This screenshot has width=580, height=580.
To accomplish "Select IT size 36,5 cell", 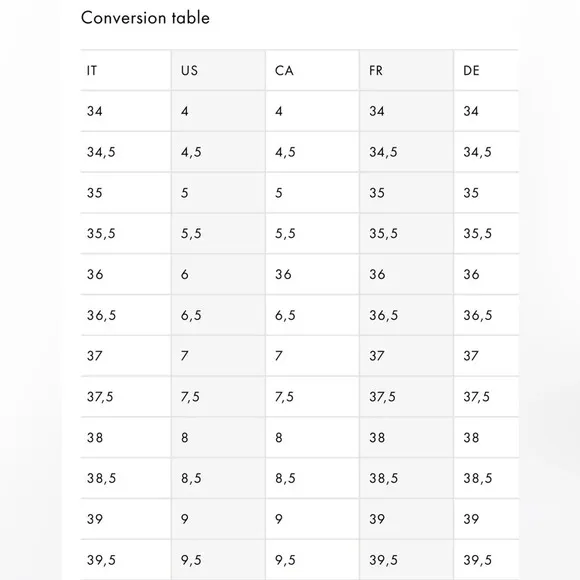I will (x=126, y=315).
